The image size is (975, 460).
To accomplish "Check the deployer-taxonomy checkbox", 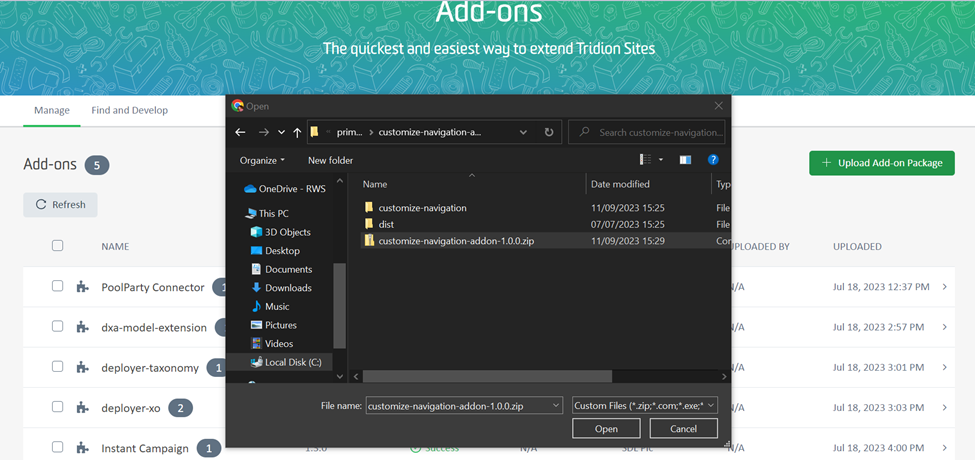I will (x=57, y=367).
